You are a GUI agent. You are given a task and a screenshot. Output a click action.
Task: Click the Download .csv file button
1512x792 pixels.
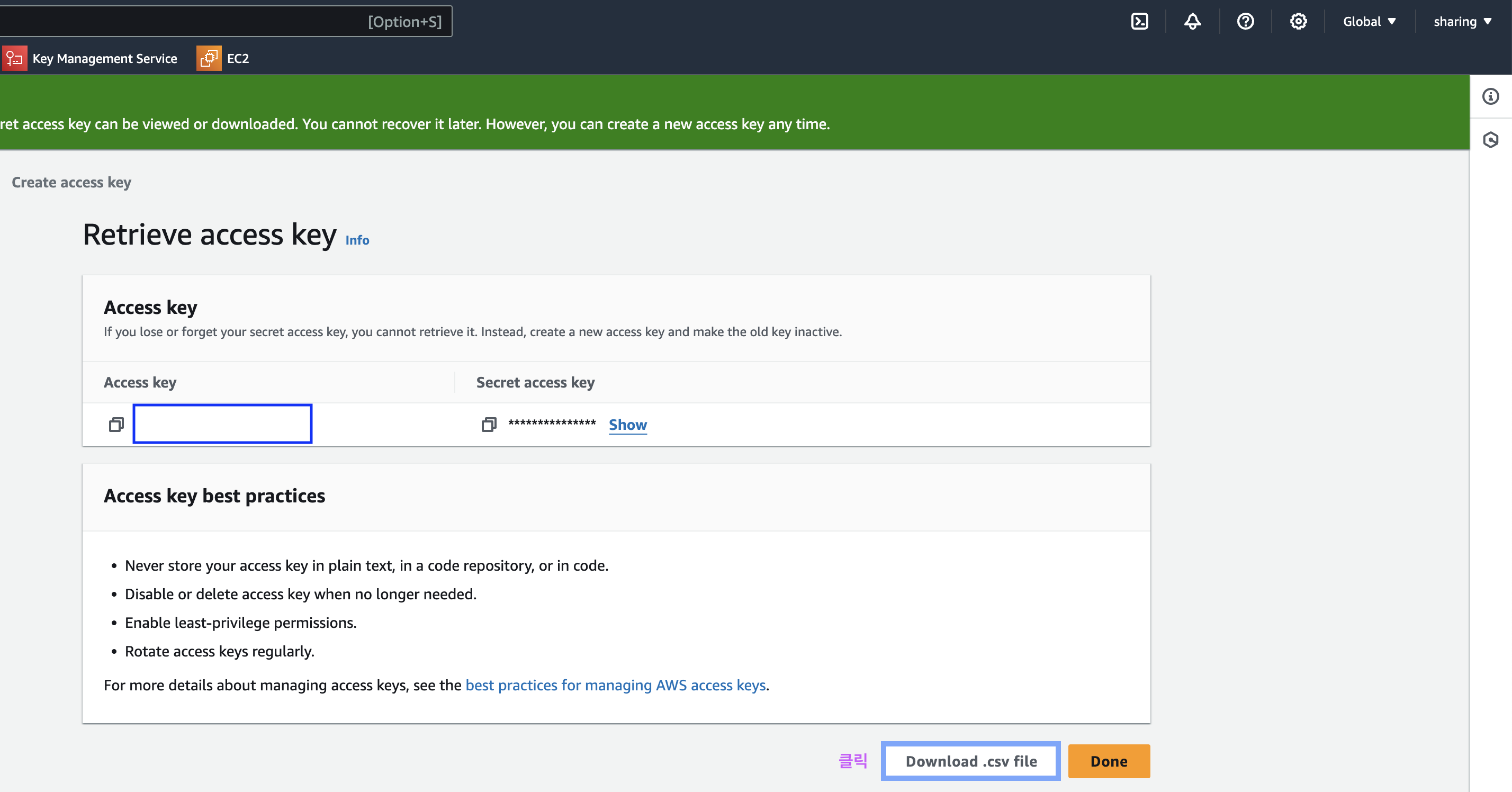click(970, 761)
